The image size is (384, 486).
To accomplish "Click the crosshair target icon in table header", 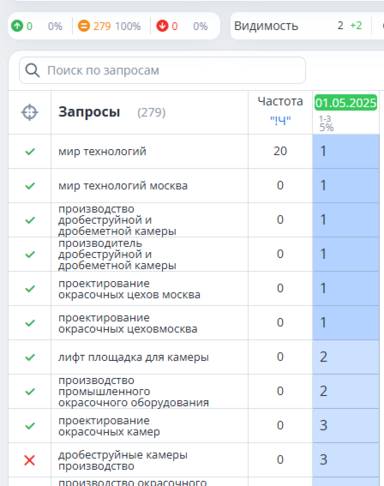I will (30, 112).
